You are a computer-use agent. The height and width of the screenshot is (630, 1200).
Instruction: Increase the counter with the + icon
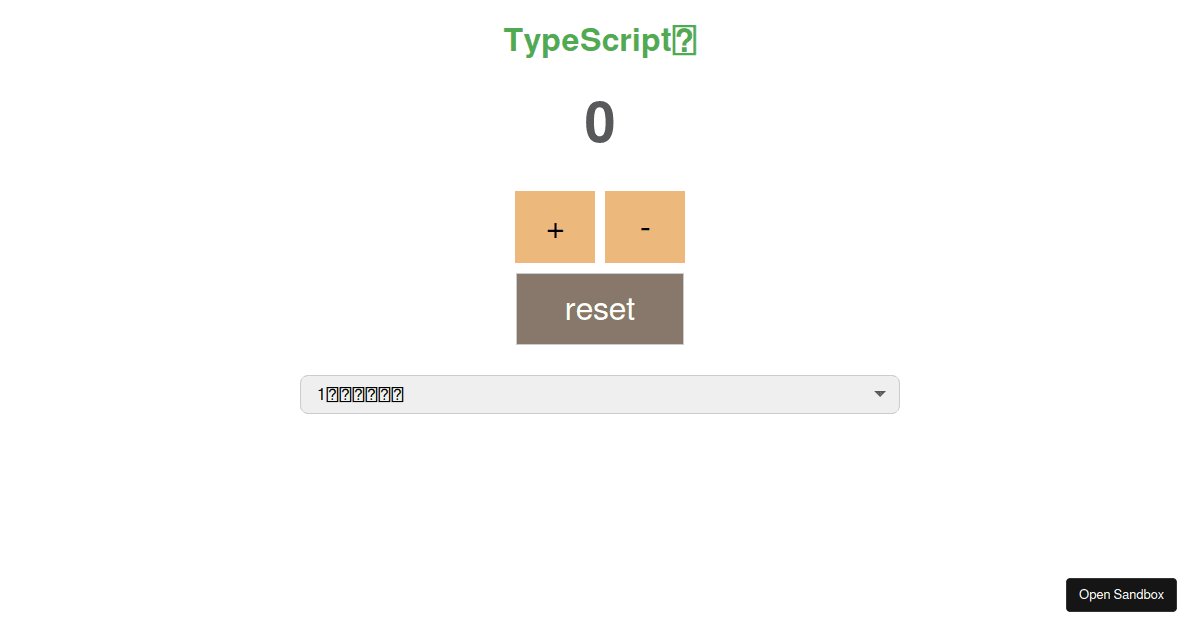click(555, 230)
